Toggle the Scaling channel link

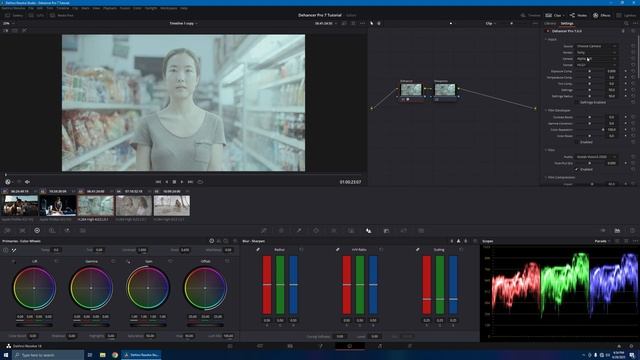click(418, 249)
